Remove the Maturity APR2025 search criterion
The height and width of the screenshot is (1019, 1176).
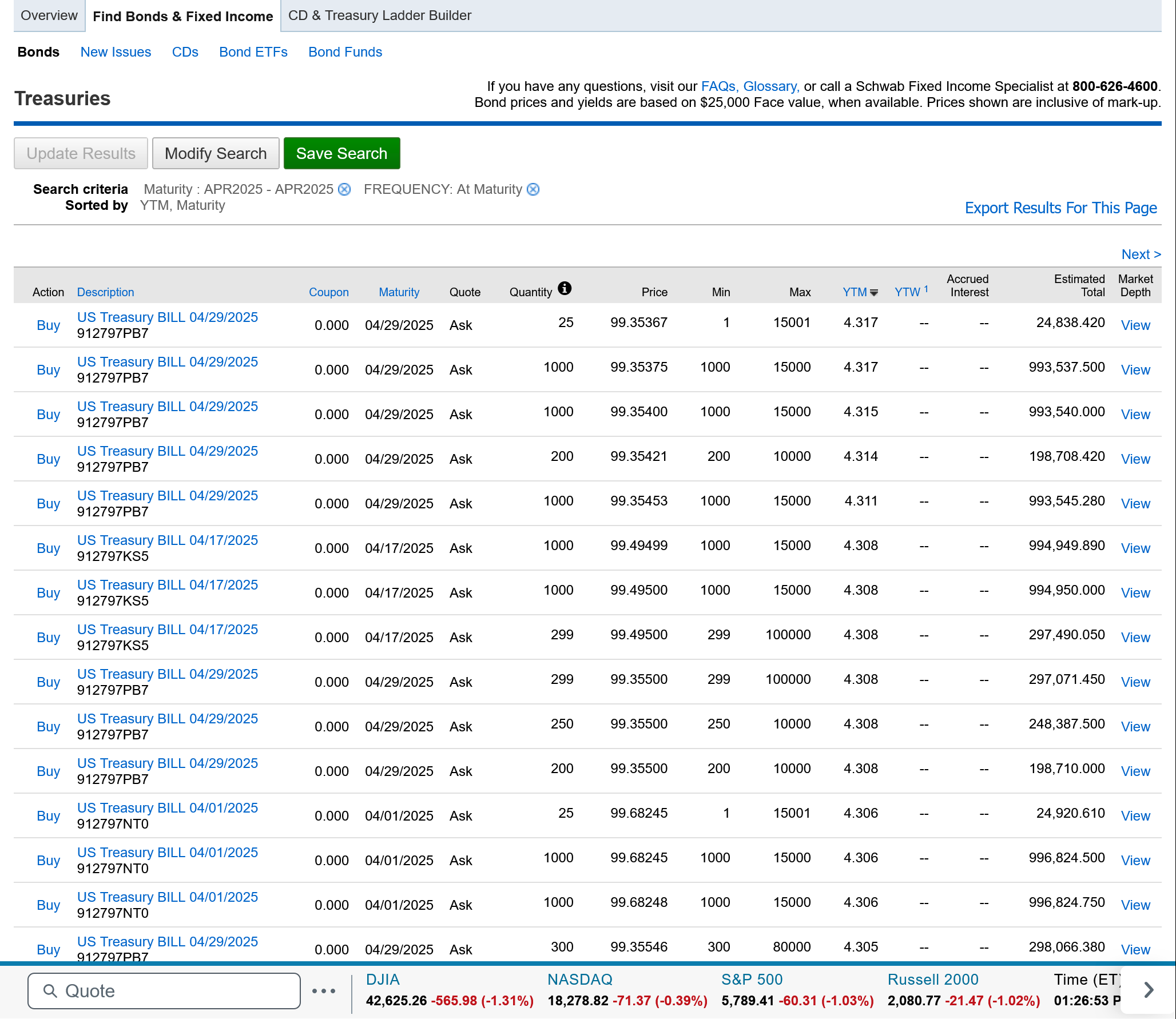point(344,189)
